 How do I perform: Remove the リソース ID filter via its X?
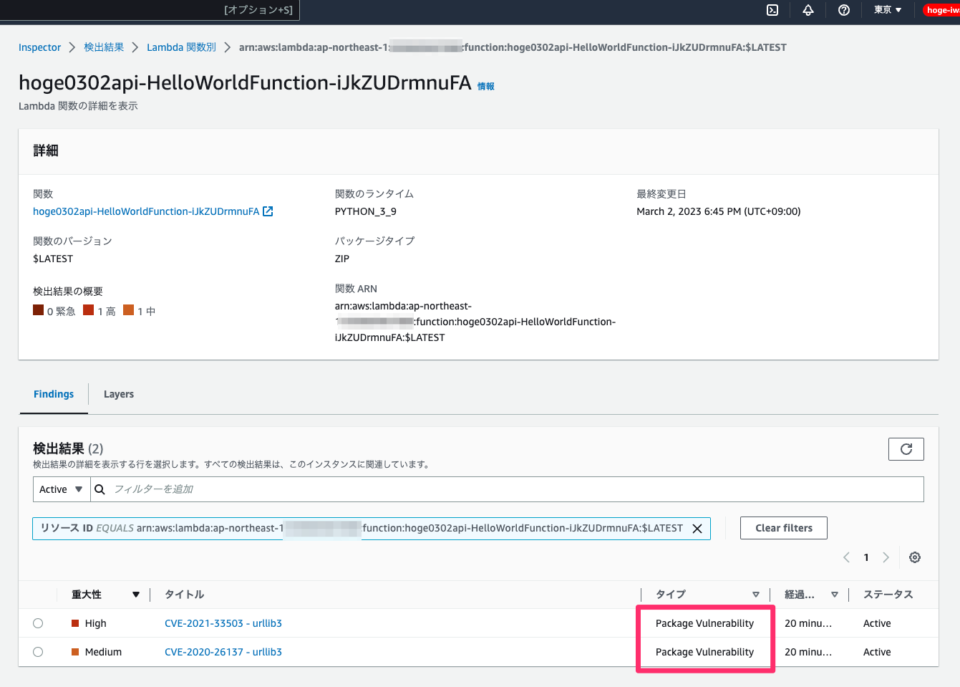pos(697,528)
